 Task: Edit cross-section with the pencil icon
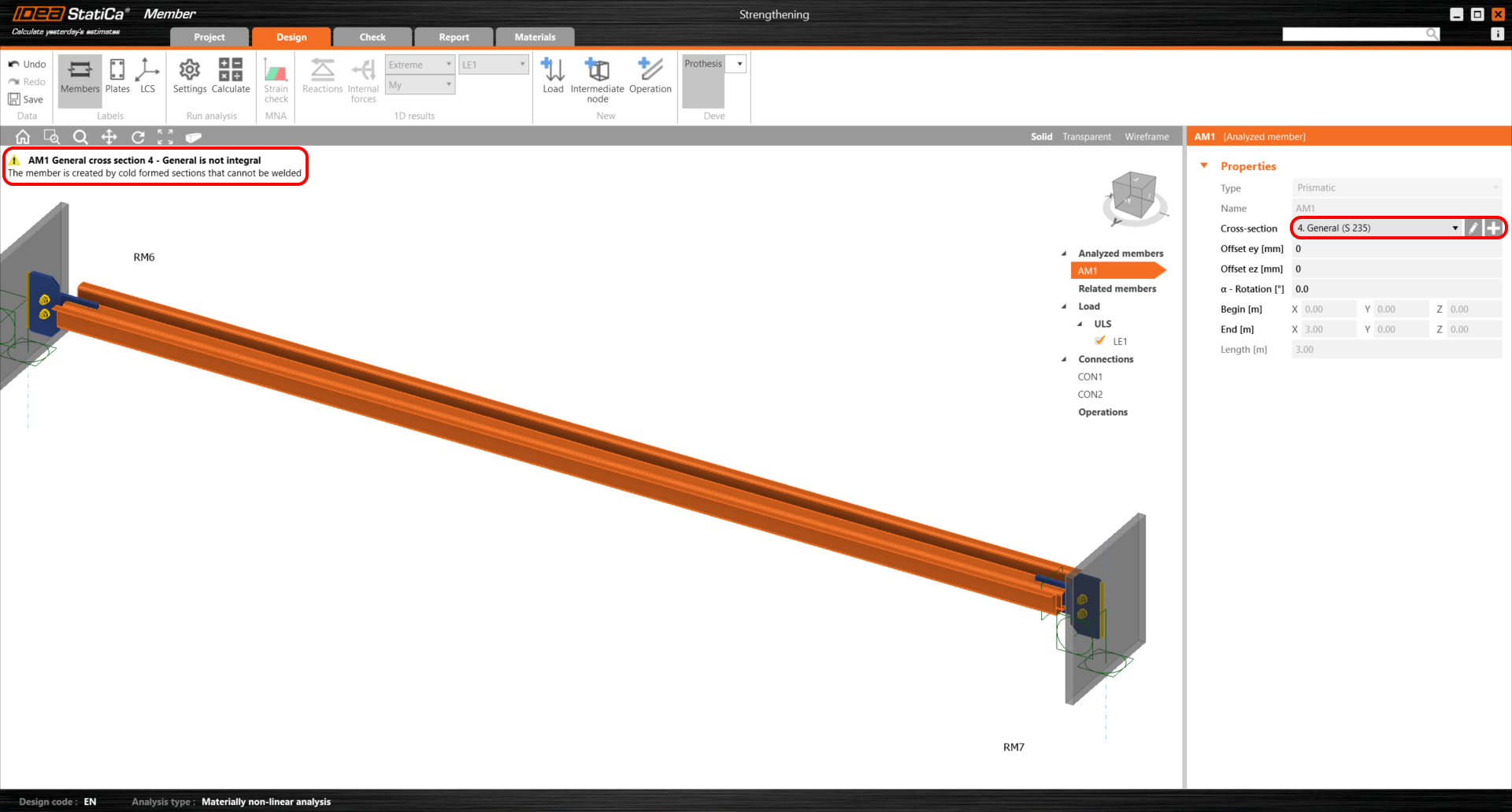1473,228
